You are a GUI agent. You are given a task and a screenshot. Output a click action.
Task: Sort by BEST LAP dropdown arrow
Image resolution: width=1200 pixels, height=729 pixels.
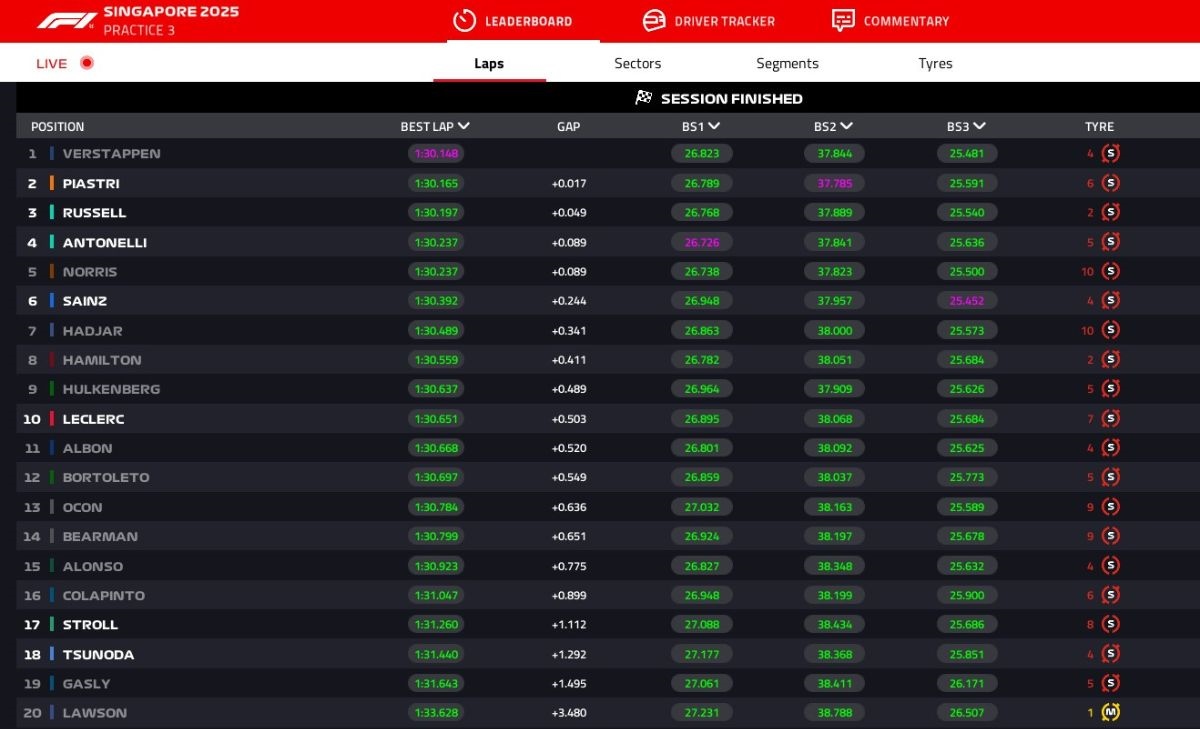464,127
